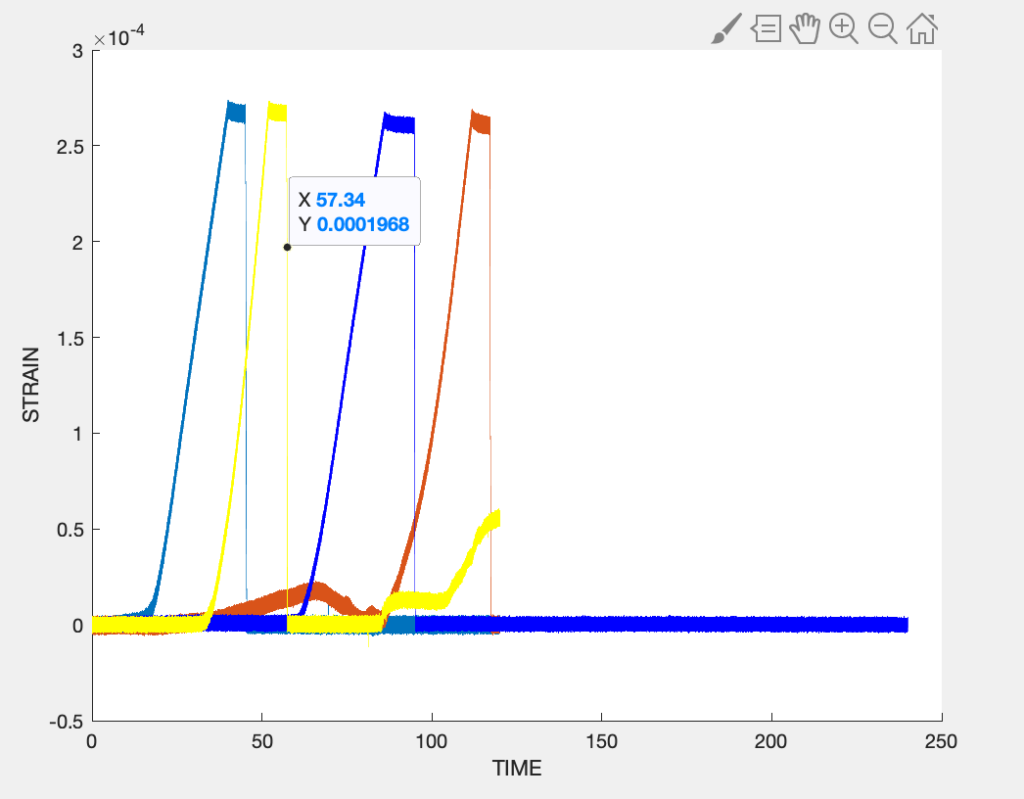Click the light blue curve's plateau peak

pos(236,112)
